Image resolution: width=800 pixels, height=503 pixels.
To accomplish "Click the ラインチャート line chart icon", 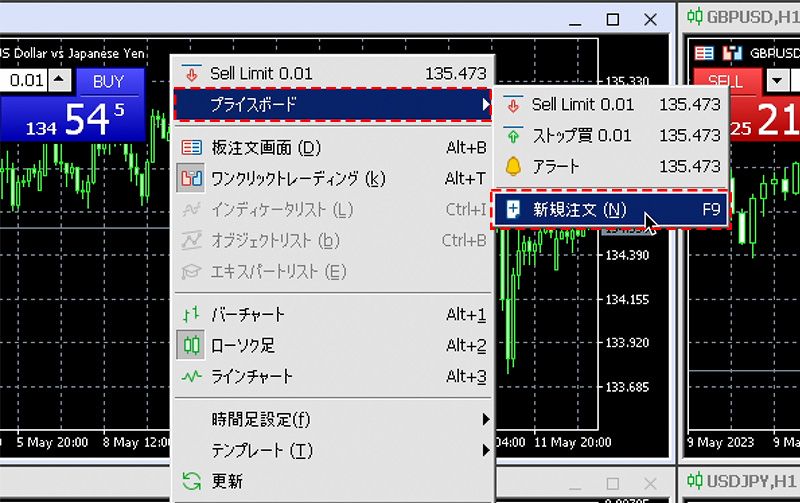I will tap(191, 376).
